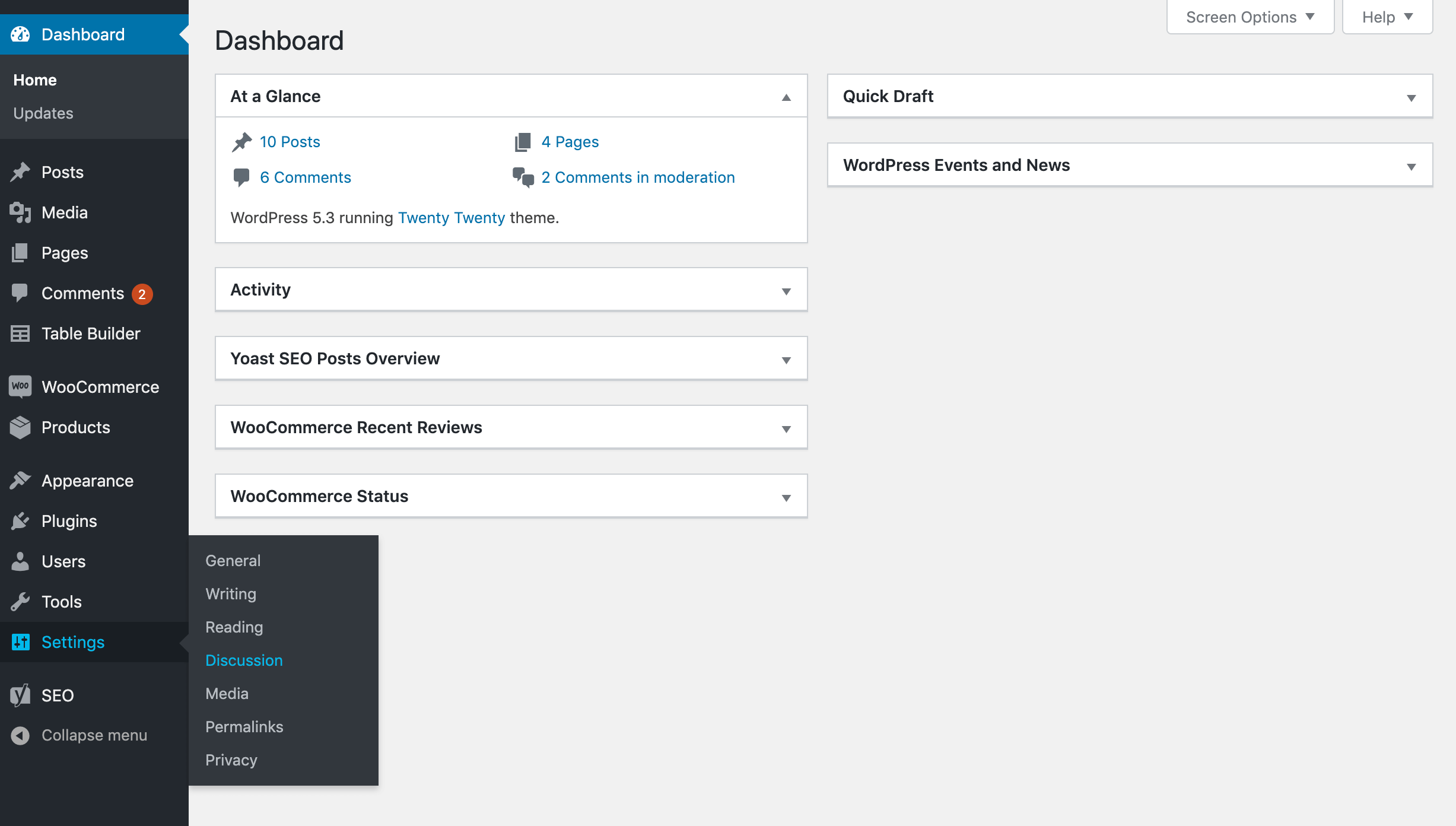Viewport: 1456px width, 826px height.
Task: Go to Home under Dashboard
Action: [35, 80]
